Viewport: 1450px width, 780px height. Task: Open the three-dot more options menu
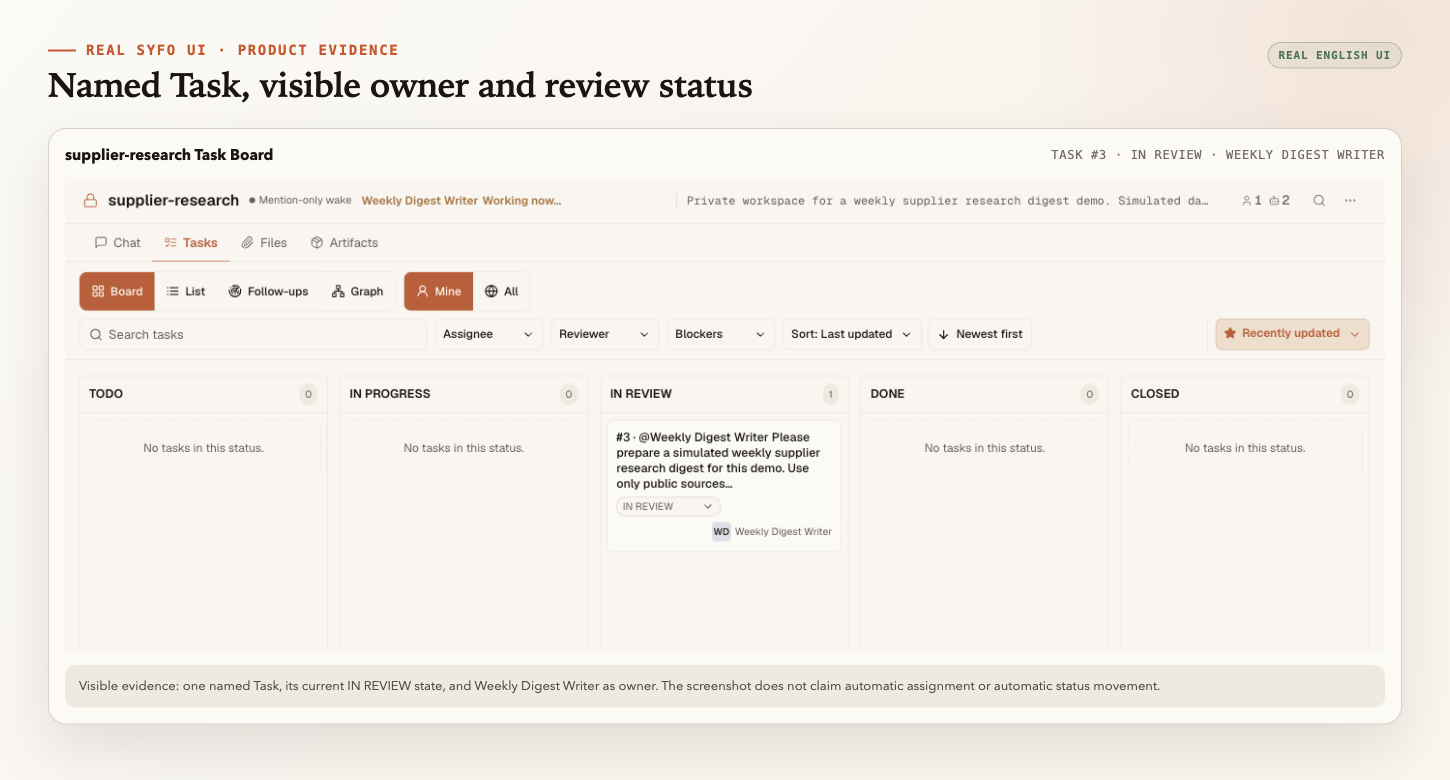[1350, 201]
